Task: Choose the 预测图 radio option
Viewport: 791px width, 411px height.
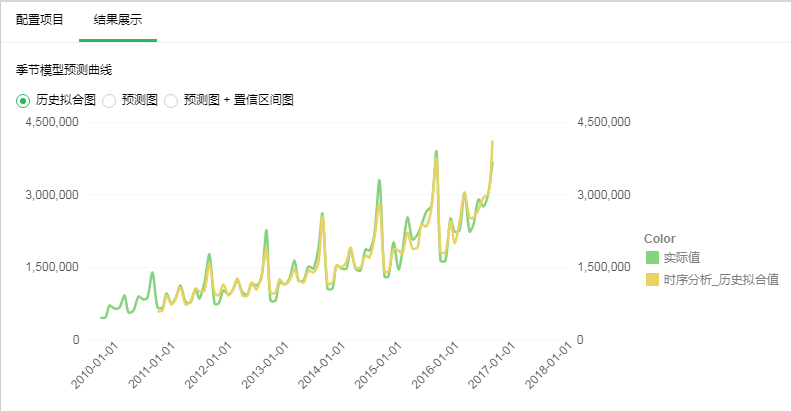Action: click(110, 100)
